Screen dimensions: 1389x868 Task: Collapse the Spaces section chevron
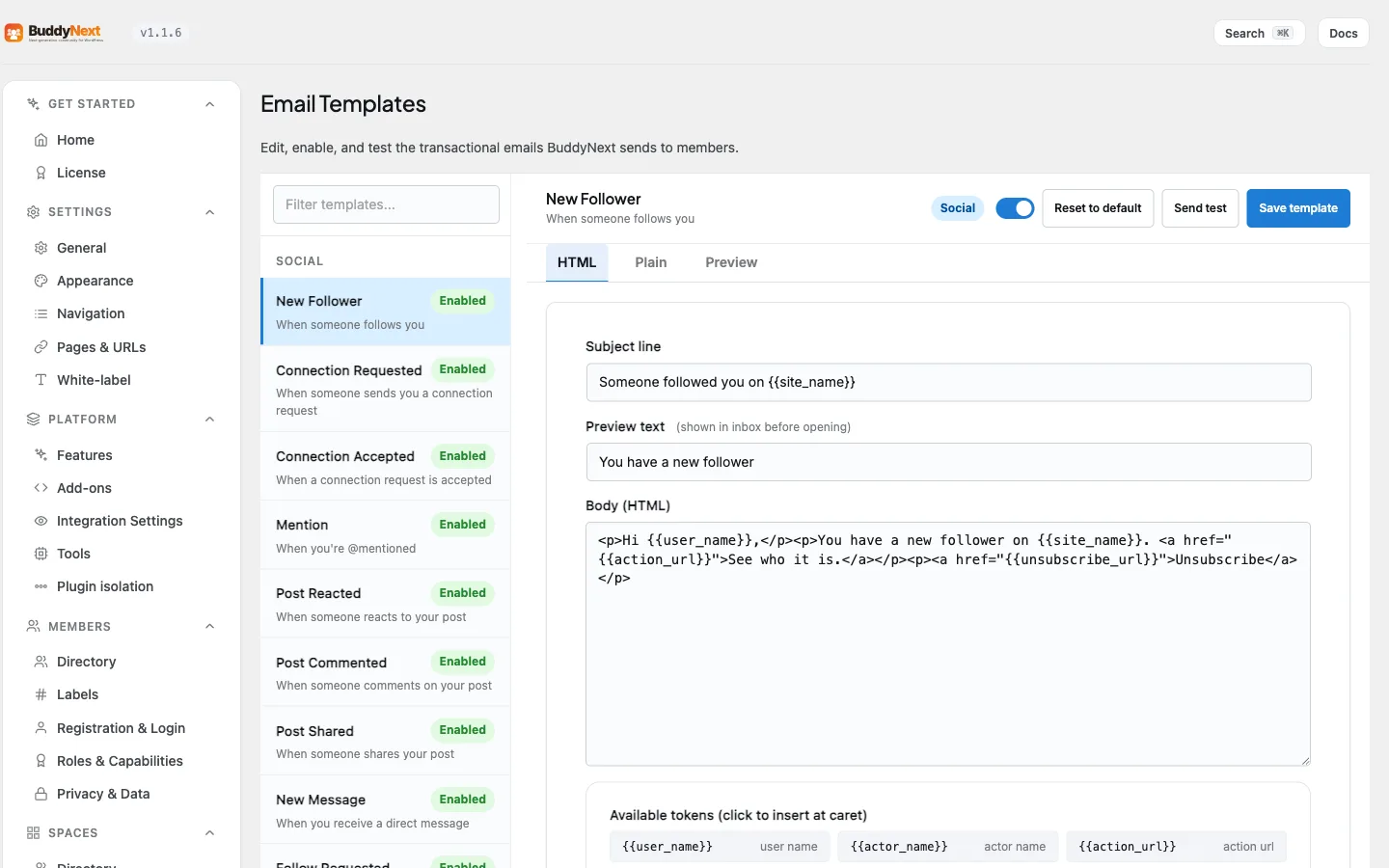click(x=209, y=833)
